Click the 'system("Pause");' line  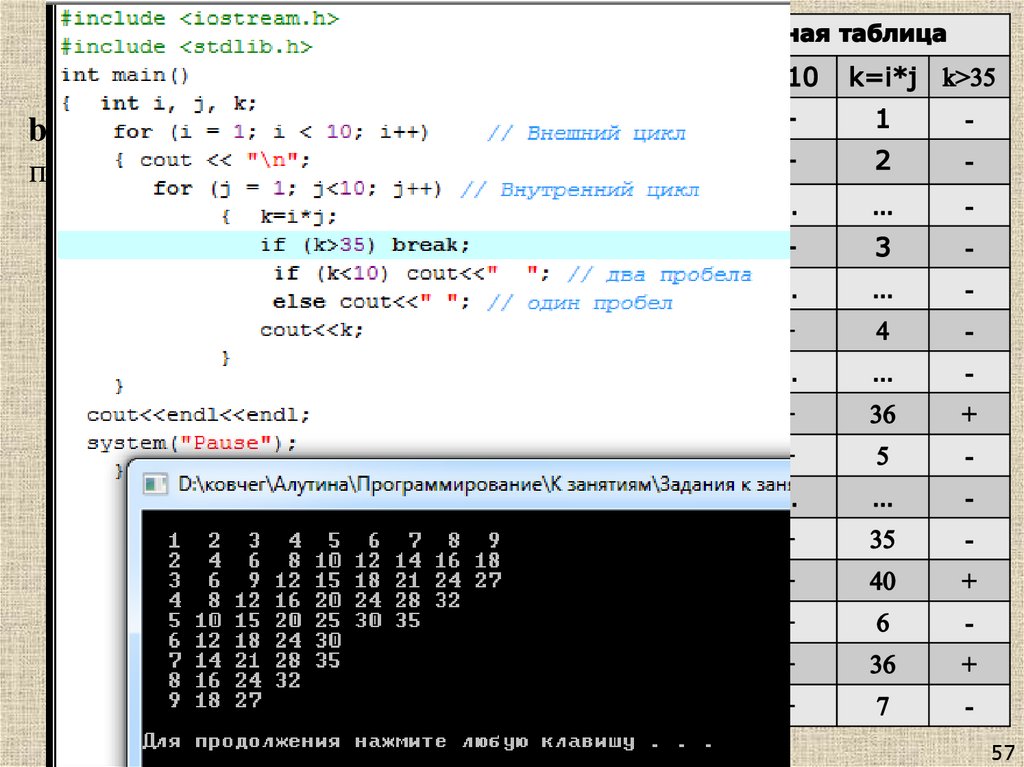tap(191, 443)
